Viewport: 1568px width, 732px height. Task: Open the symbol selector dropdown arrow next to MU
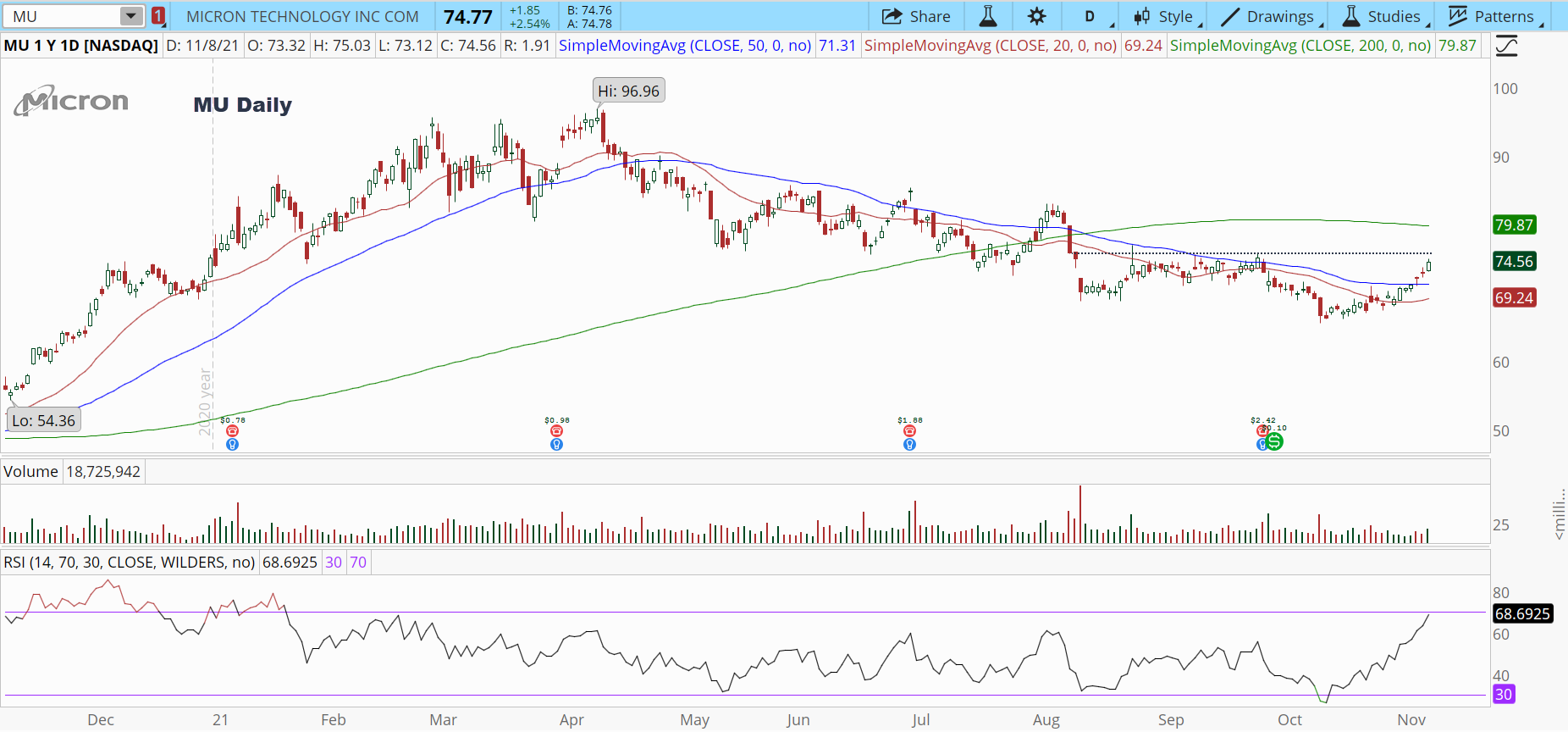(x=130, y=16)
